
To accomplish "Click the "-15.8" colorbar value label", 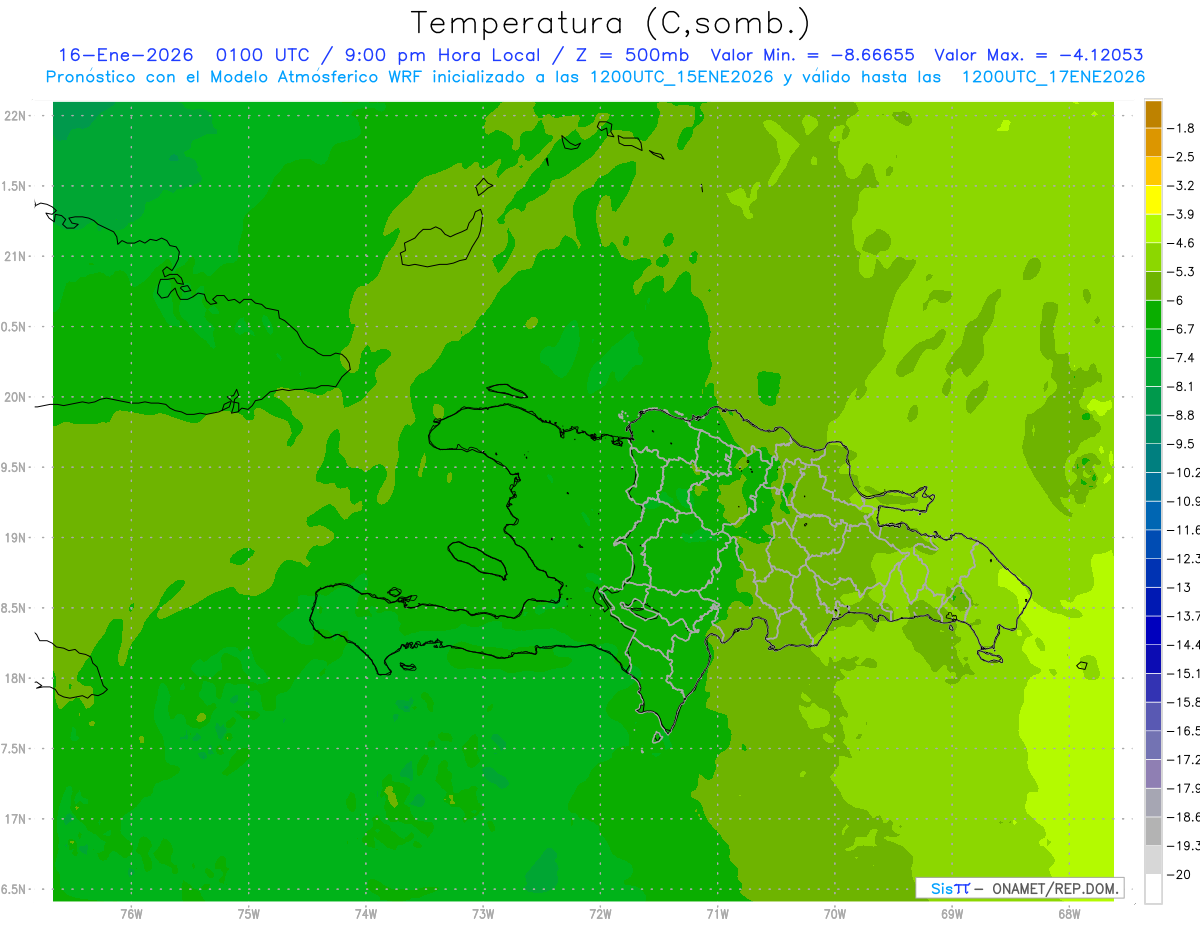I will pos(1184,702).
